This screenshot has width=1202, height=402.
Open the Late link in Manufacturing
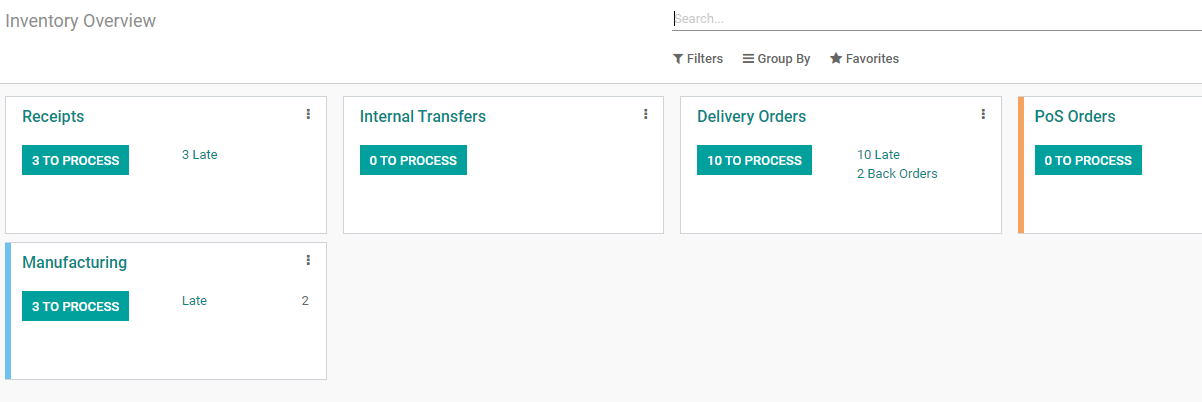[194, 301]
